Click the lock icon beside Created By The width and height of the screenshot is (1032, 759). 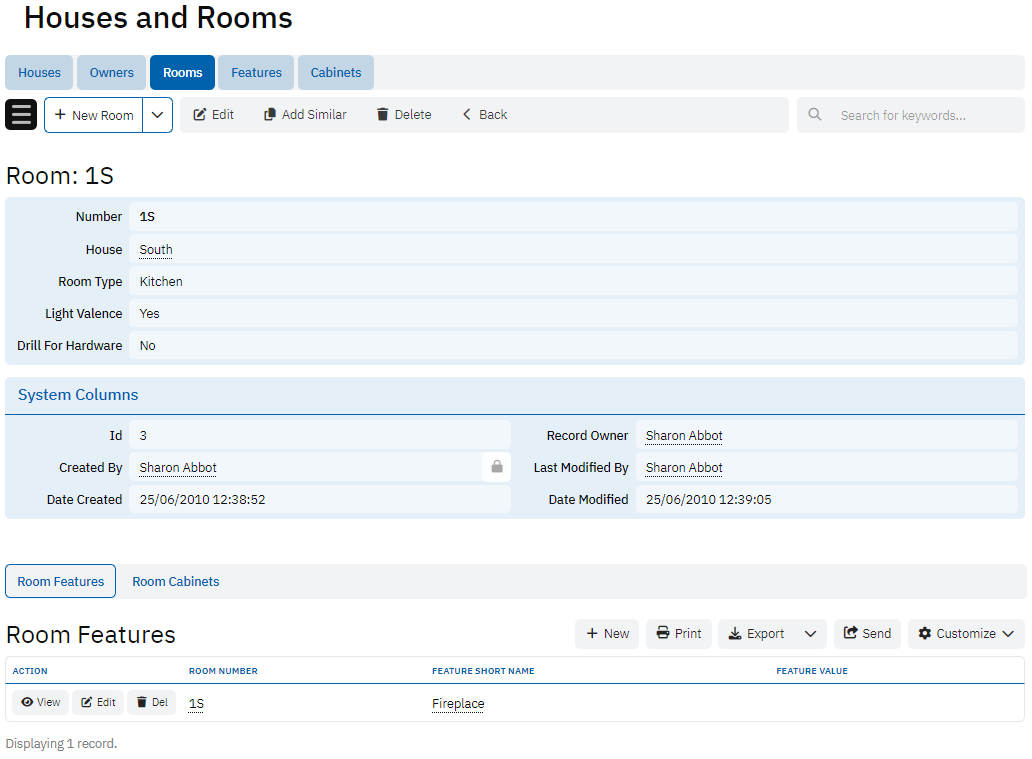496,467
